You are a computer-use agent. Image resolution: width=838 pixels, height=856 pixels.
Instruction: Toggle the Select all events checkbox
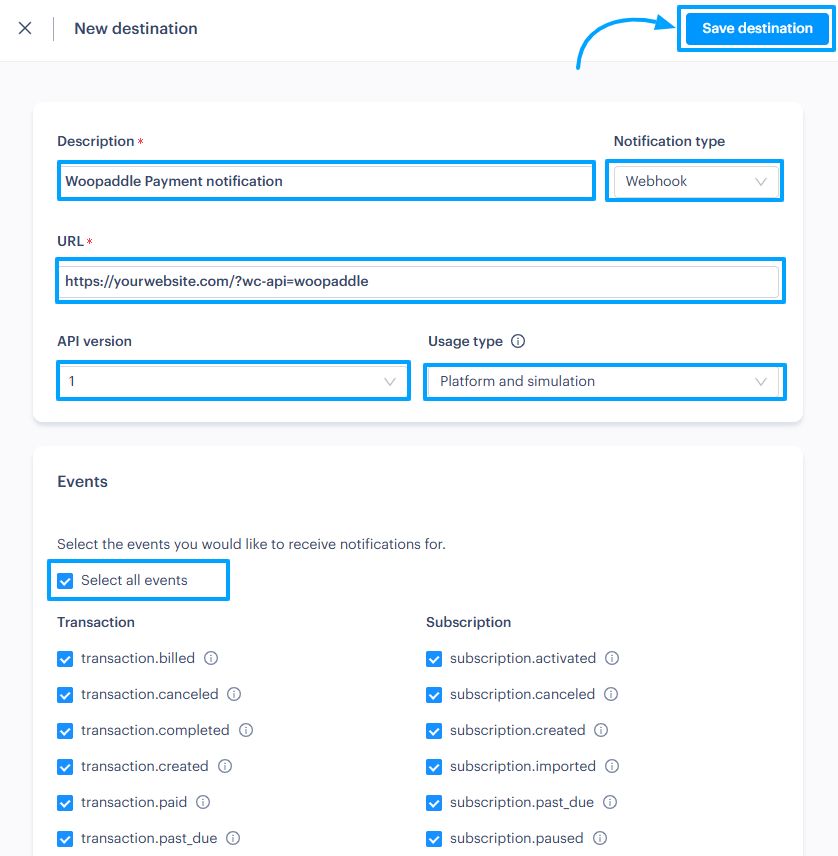tap(65, 580)
